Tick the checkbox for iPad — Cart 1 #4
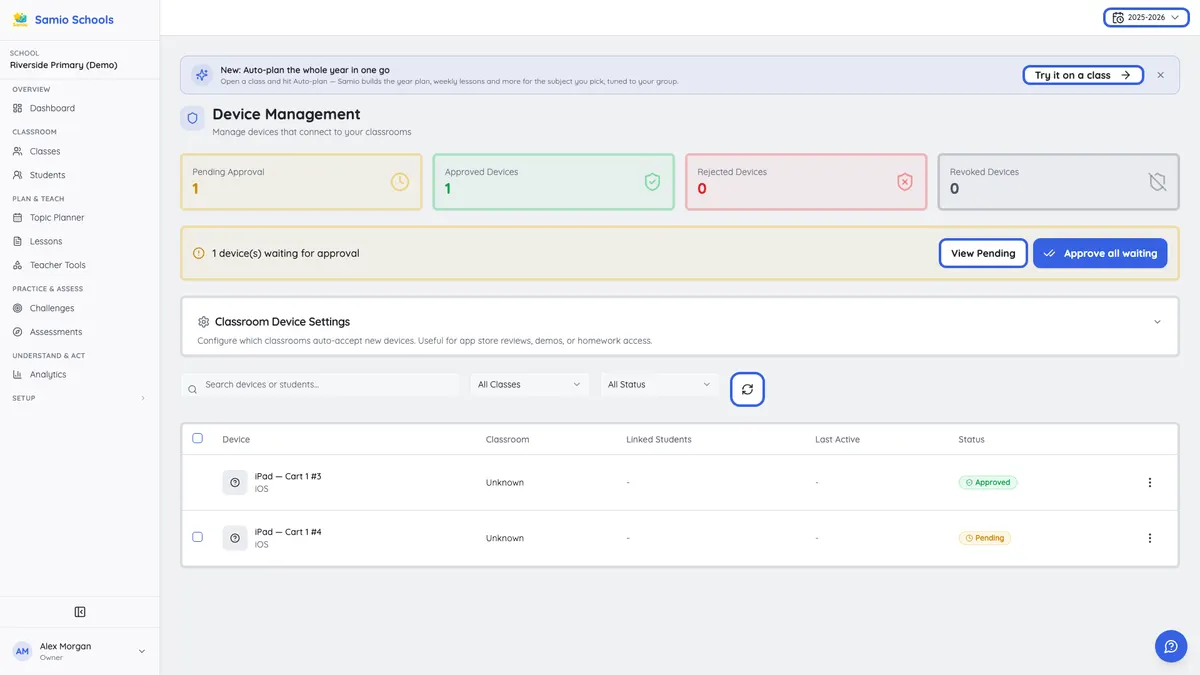Viewport: 1200px width, 675px height. click(x=197, y=537)
